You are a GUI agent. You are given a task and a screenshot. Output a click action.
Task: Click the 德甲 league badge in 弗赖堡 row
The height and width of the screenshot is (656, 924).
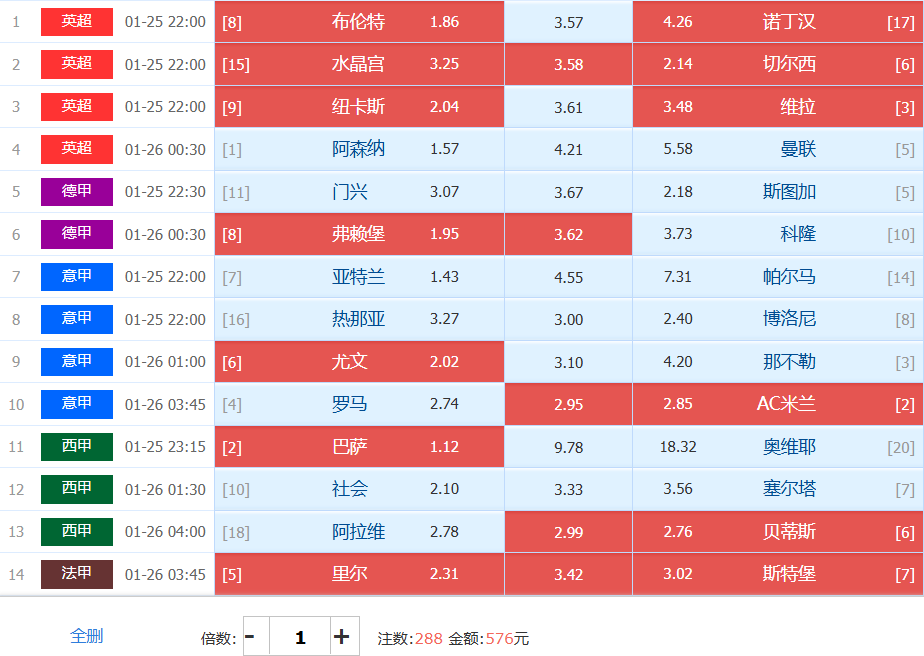77,234
